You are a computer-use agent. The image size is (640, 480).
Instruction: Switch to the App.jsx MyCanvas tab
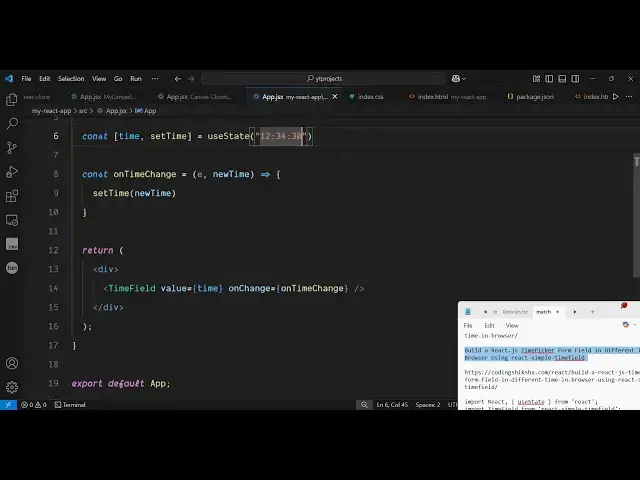(104, 97)
